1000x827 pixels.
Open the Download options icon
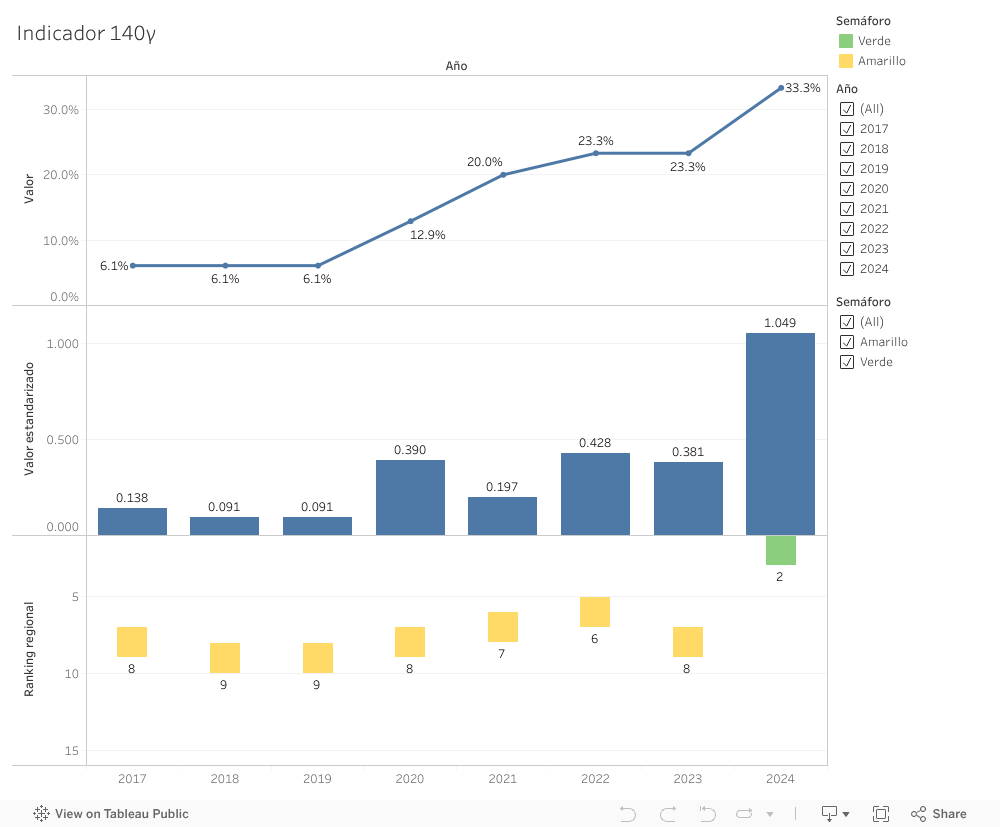pos(829,813)
